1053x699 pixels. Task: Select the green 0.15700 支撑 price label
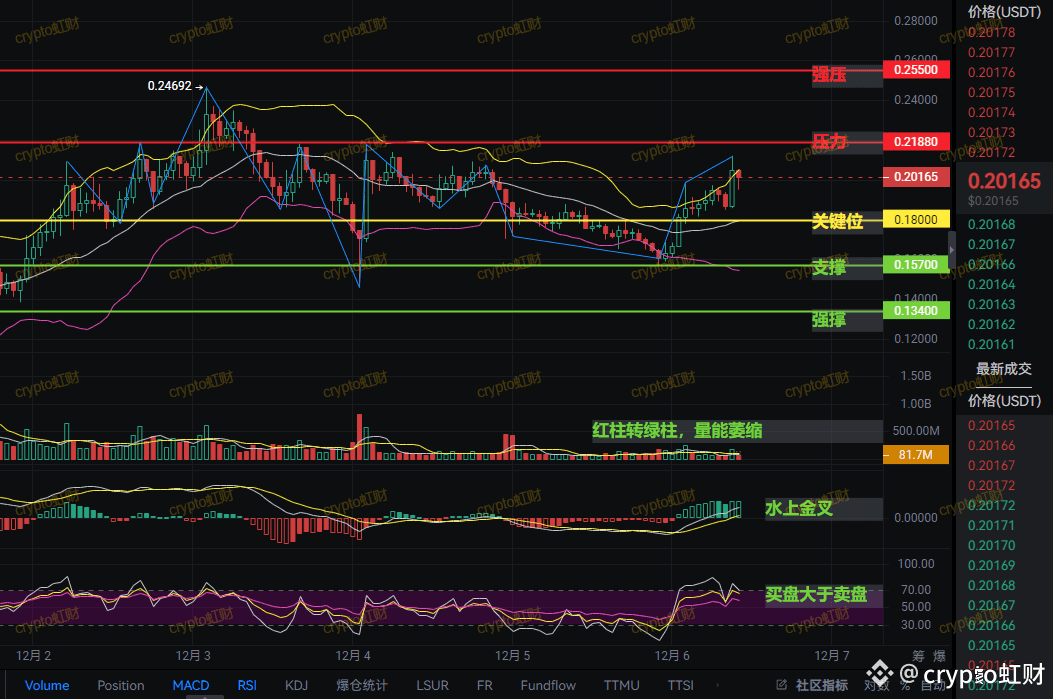[x=916, y=265]
